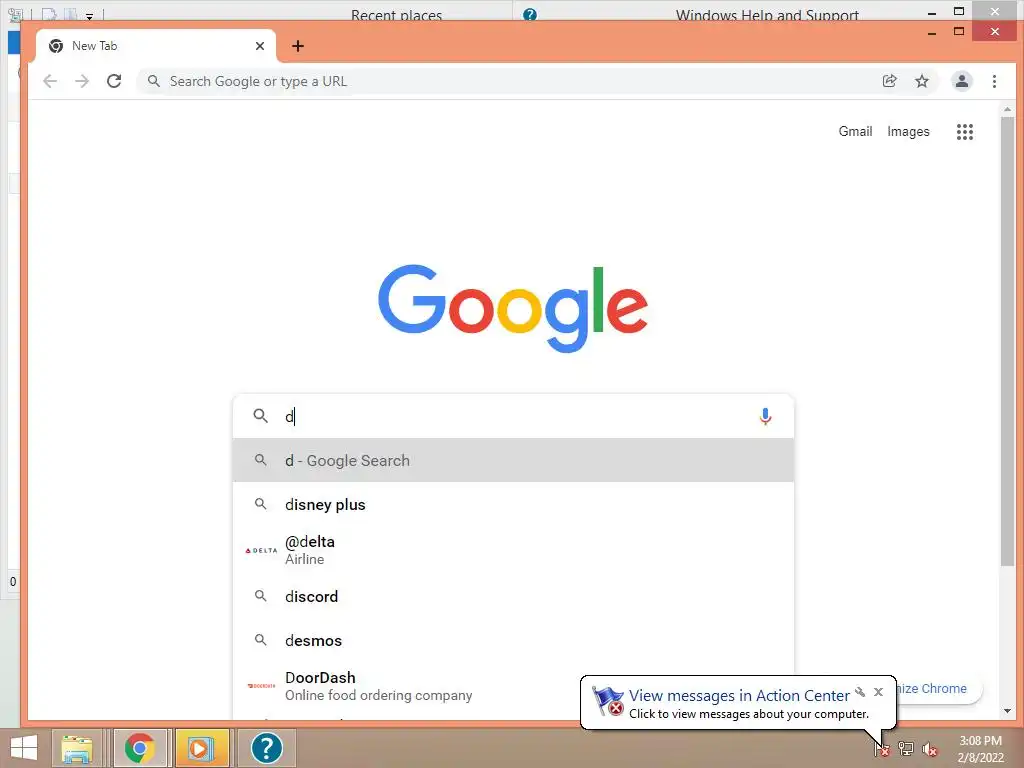Choose the '@delta' Airline suggestion

pyautogui.click(x=513, y=550)
